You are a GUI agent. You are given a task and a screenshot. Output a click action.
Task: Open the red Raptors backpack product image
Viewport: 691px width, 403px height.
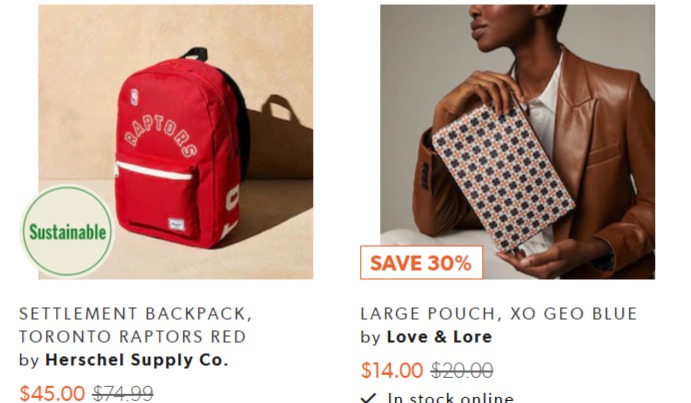pyautogui.click(x=175, y=142)
